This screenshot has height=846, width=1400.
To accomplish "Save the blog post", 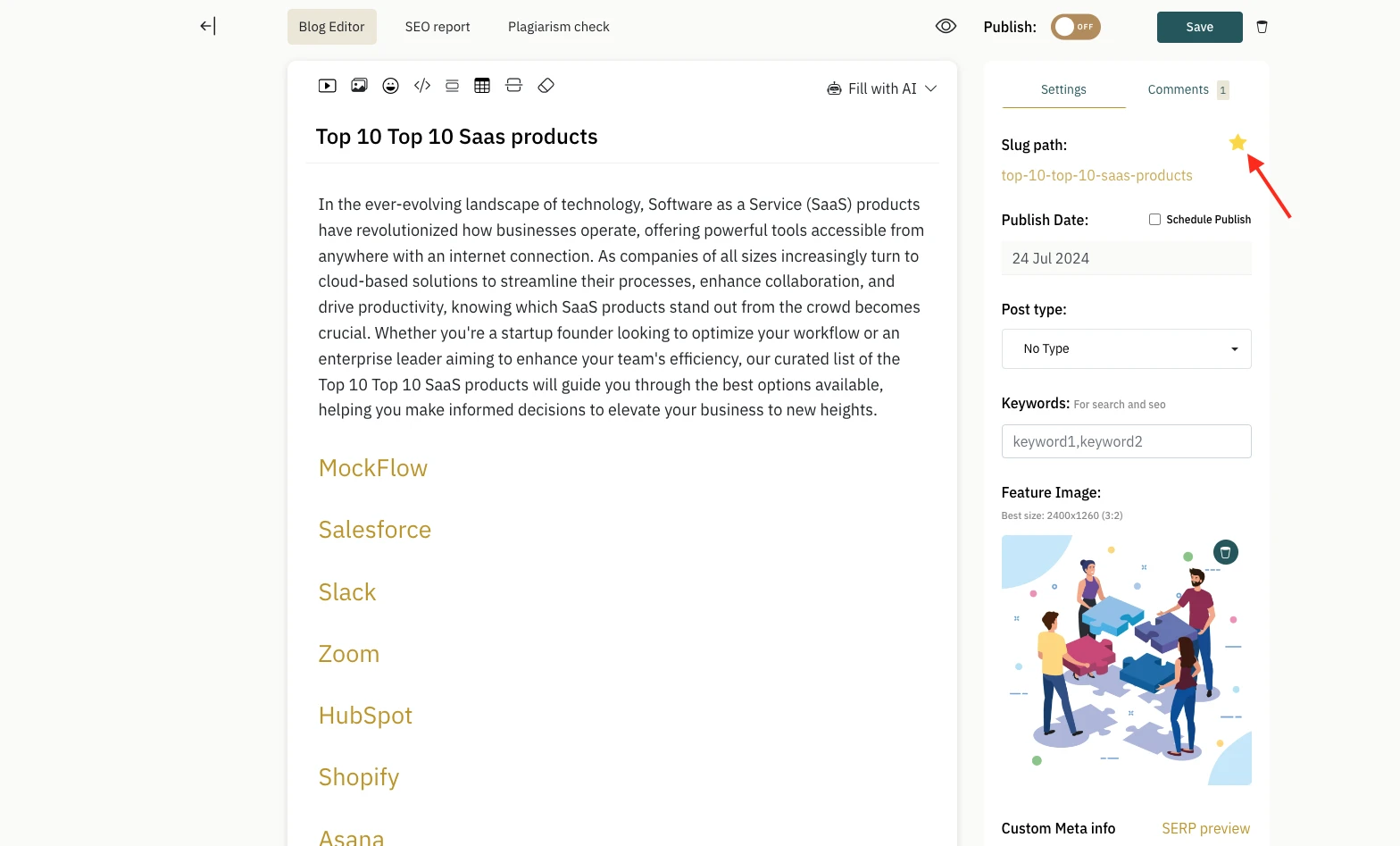I will [x=1199, y=27].
